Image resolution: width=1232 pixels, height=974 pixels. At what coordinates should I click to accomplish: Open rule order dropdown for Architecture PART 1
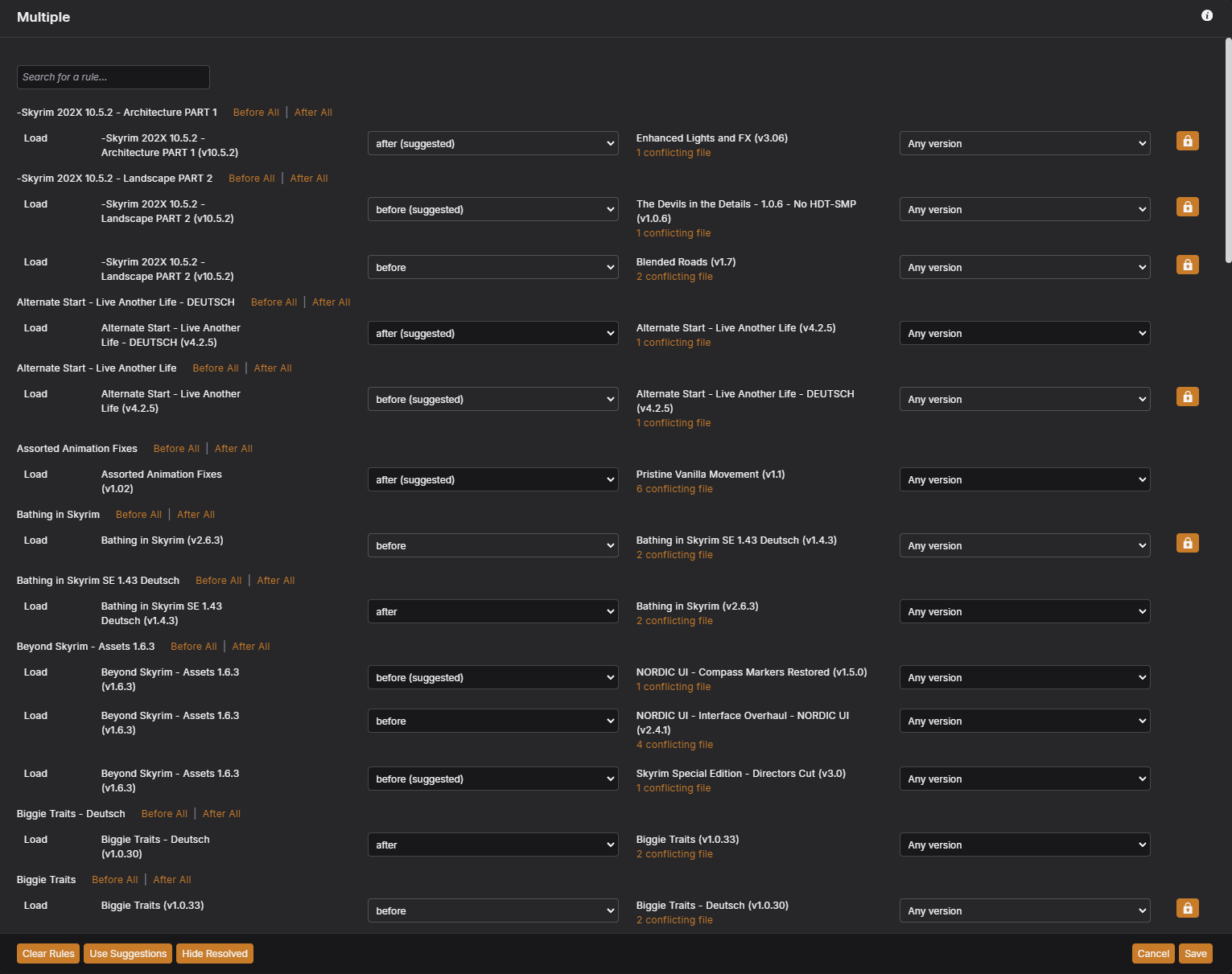(x=492, y=144)
